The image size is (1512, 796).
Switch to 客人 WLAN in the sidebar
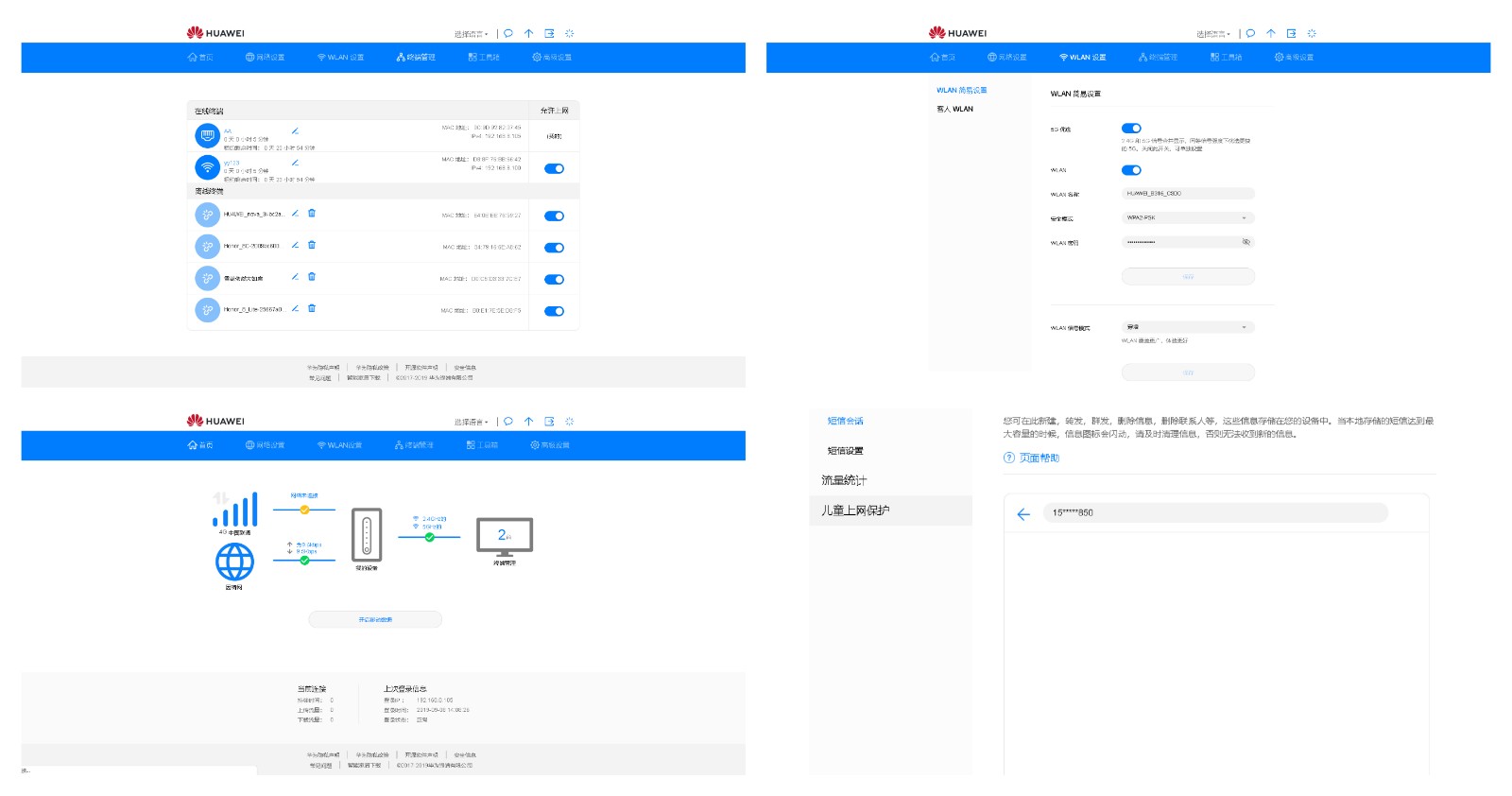954,110
